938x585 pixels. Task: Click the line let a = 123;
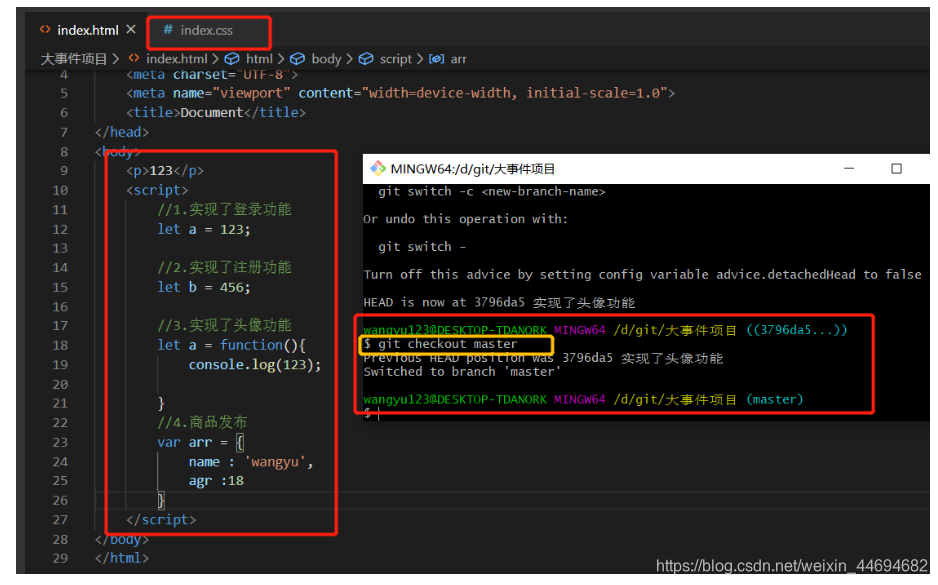[204, 229]
